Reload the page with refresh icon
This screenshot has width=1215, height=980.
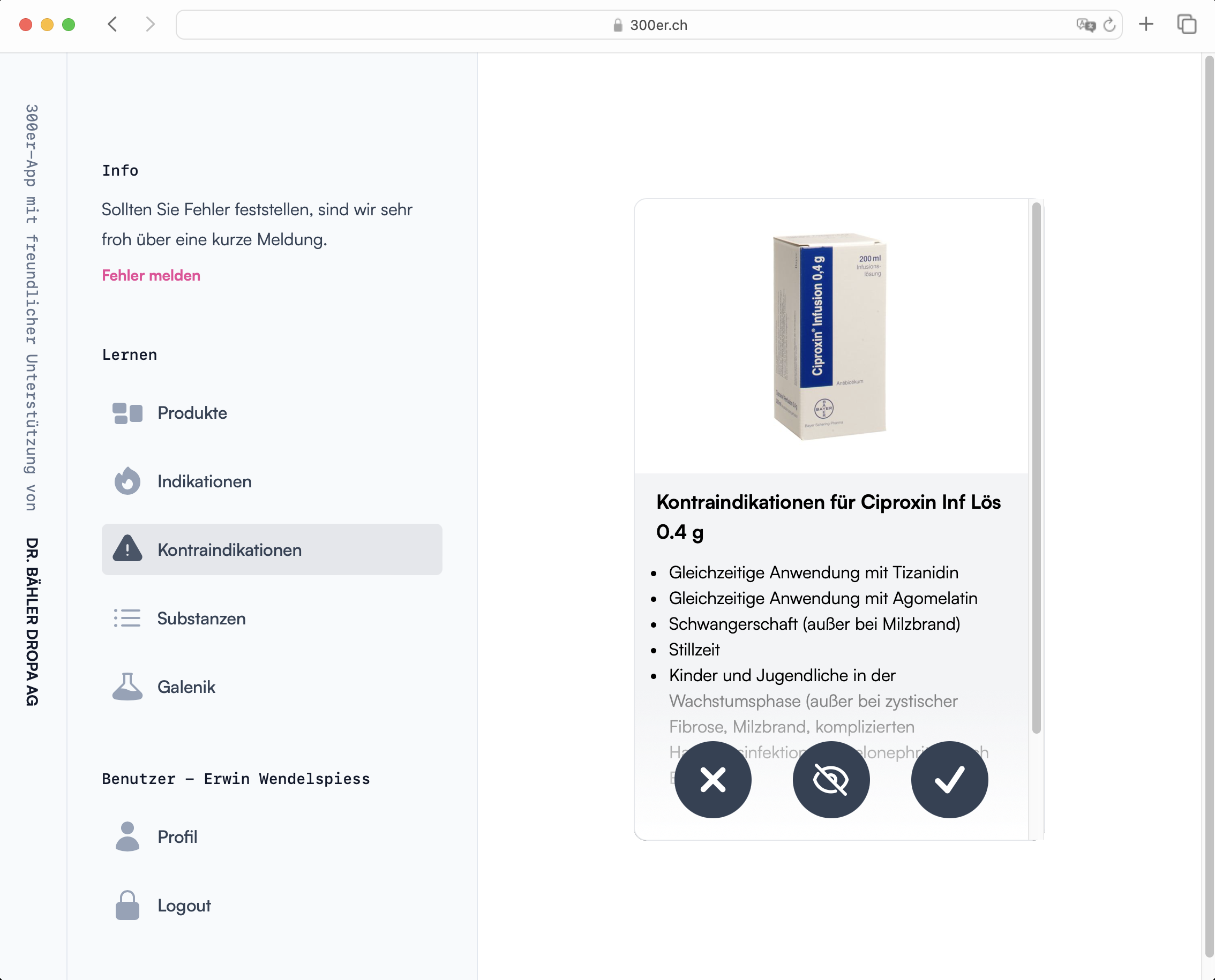coord(1109,25)
